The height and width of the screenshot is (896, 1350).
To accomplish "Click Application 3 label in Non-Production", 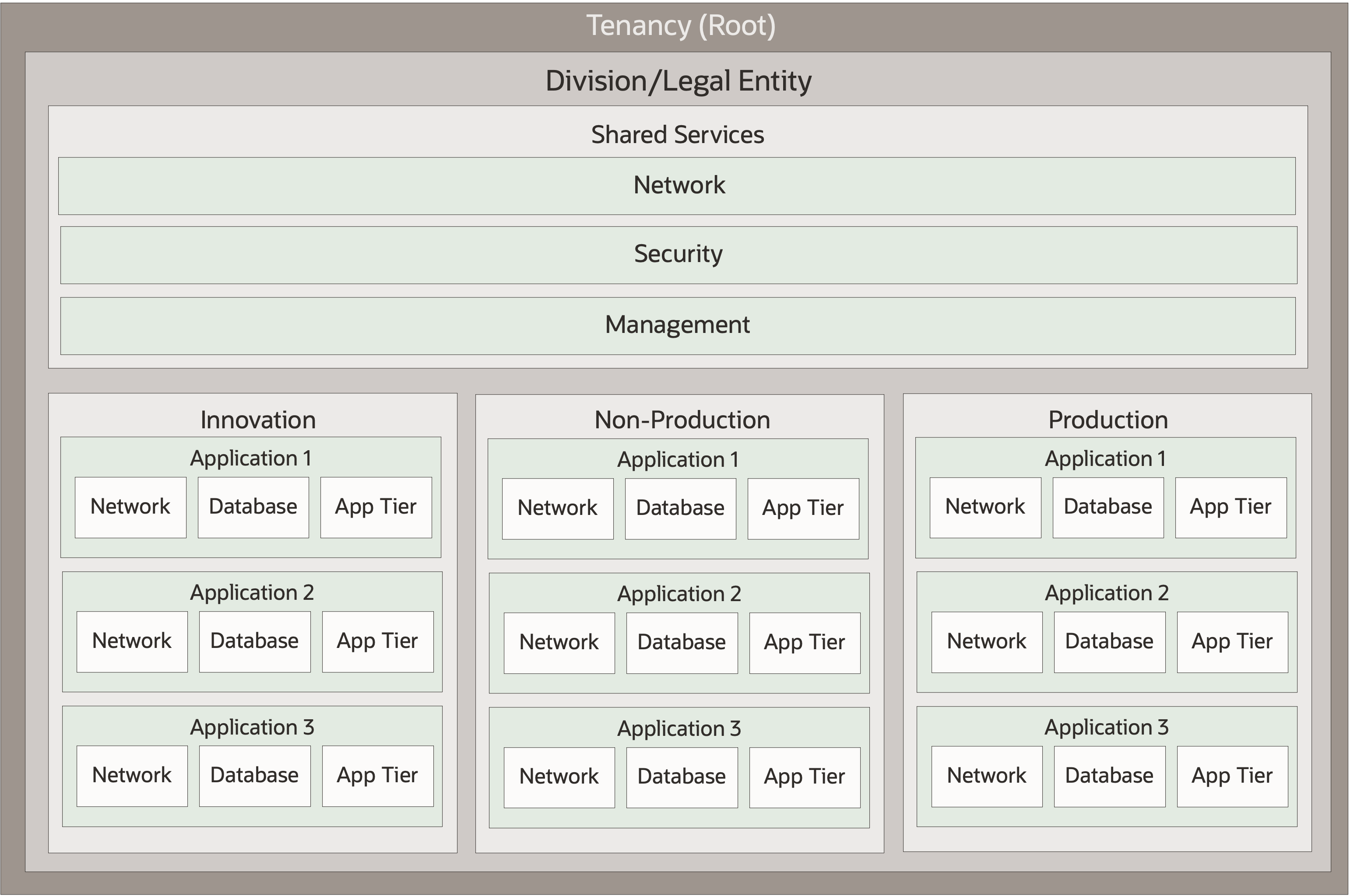I will (679, 728).
